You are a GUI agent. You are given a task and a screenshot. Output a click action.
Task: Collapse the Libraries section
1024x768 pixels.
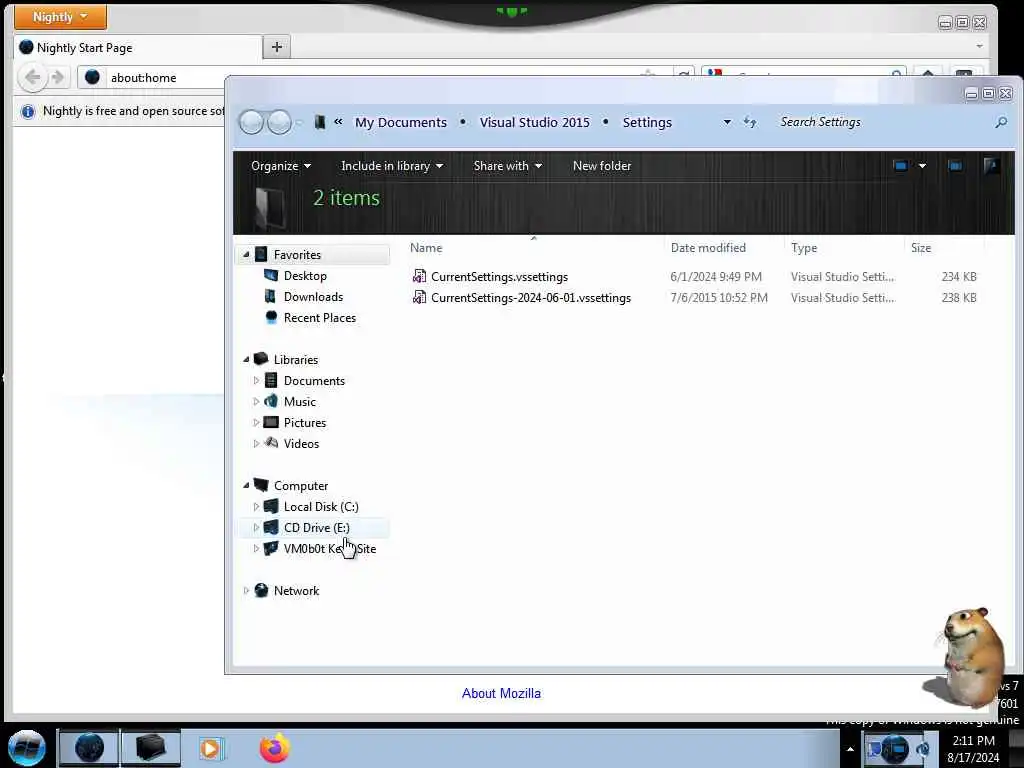246,360
